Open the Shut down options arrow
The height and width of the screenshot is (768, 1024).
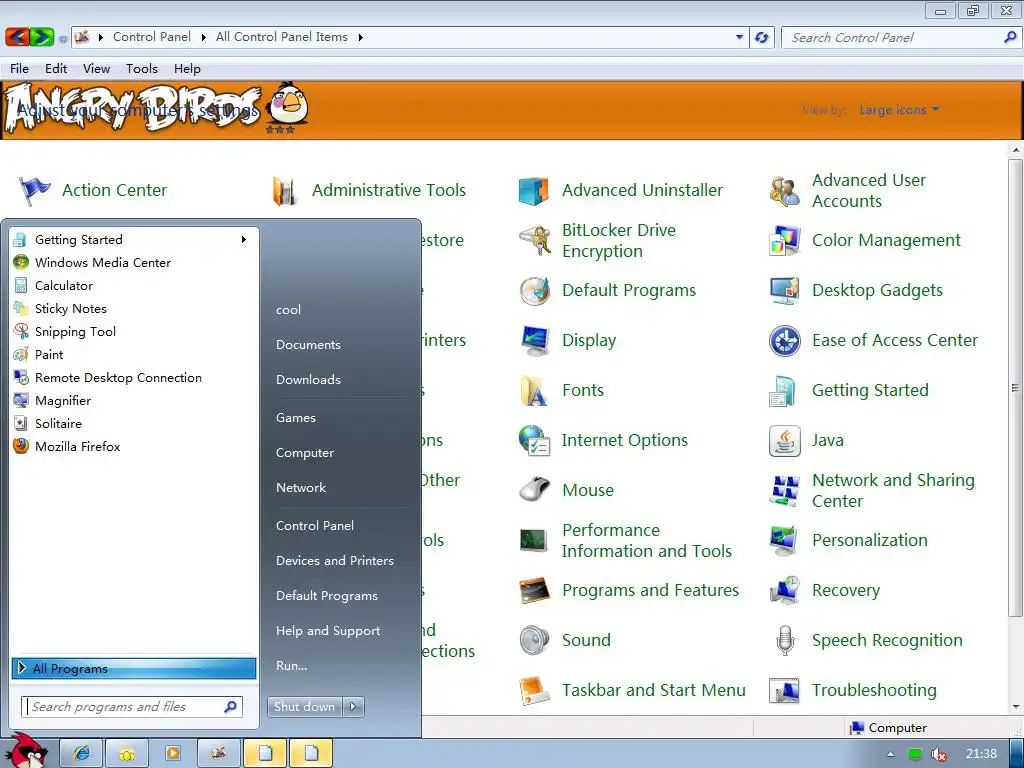tap(353, 707)
